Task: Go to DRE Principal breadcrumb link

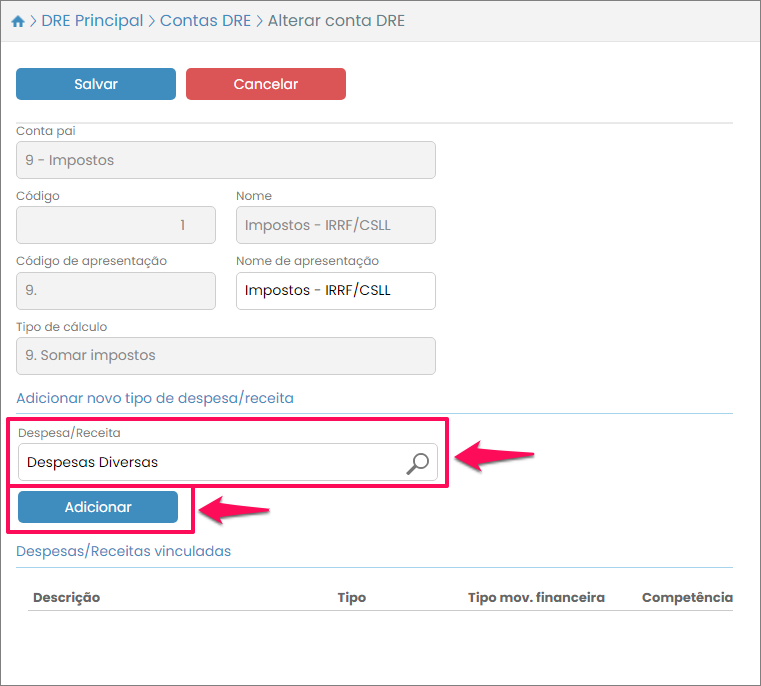Action: point(92,20)
